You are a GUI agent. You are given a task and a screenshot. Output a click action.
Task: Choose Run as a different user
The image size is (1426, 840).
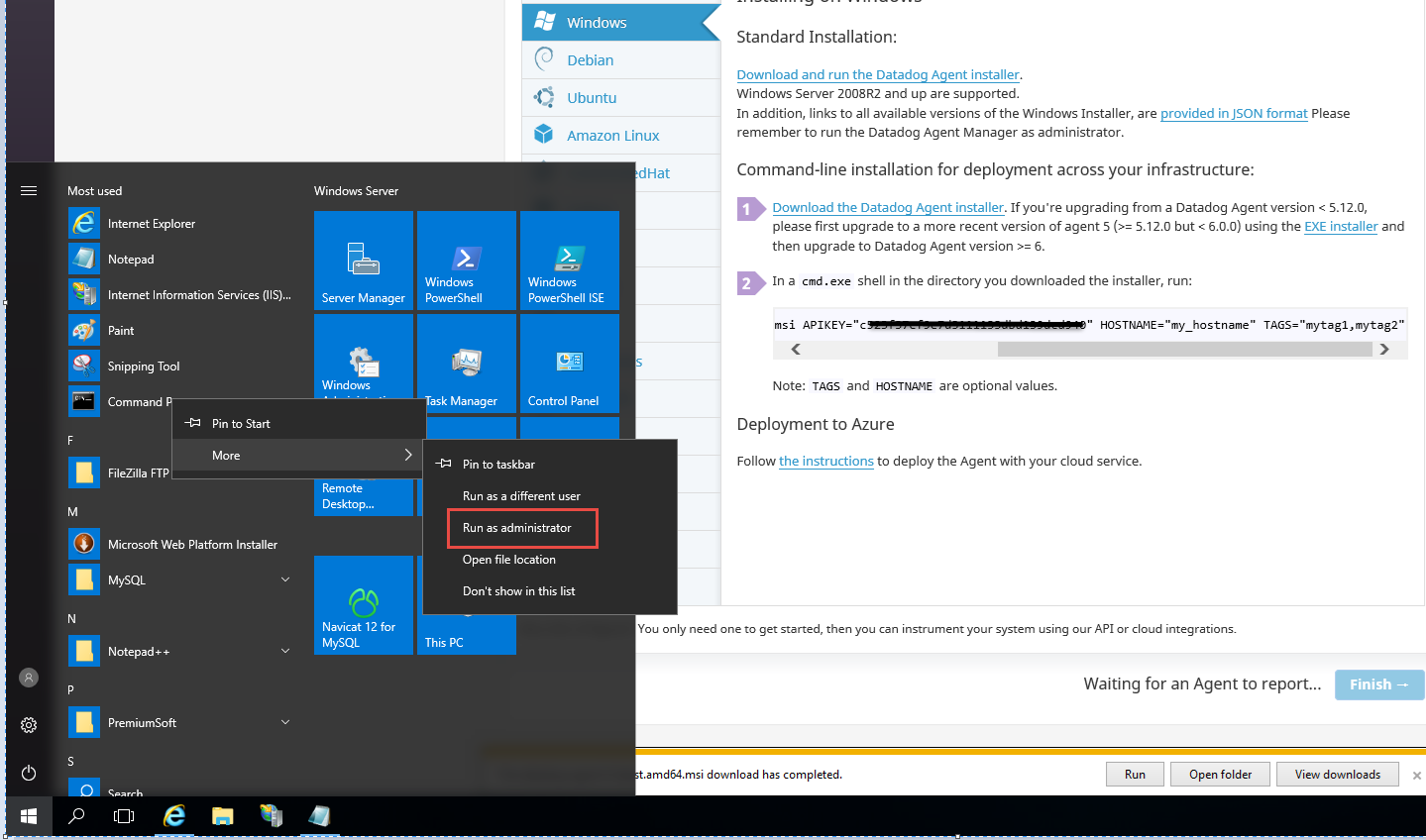(550, 496)
